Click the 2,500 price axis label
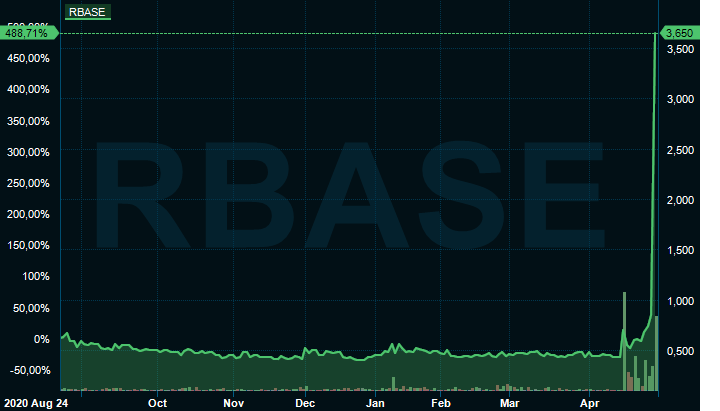 pos(680,150)
